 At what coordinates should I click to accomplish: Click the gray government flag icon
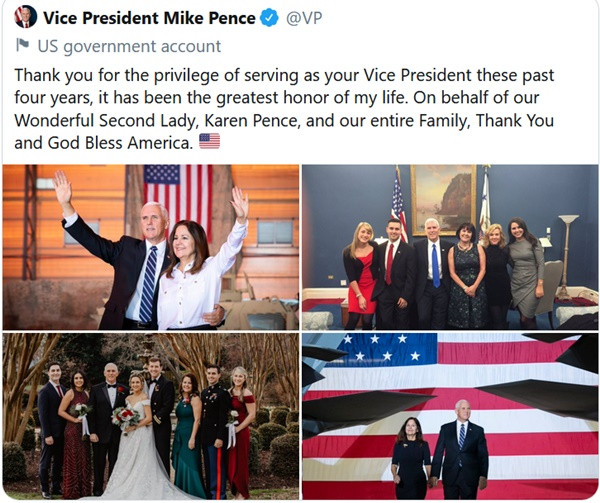pos(23,46)
